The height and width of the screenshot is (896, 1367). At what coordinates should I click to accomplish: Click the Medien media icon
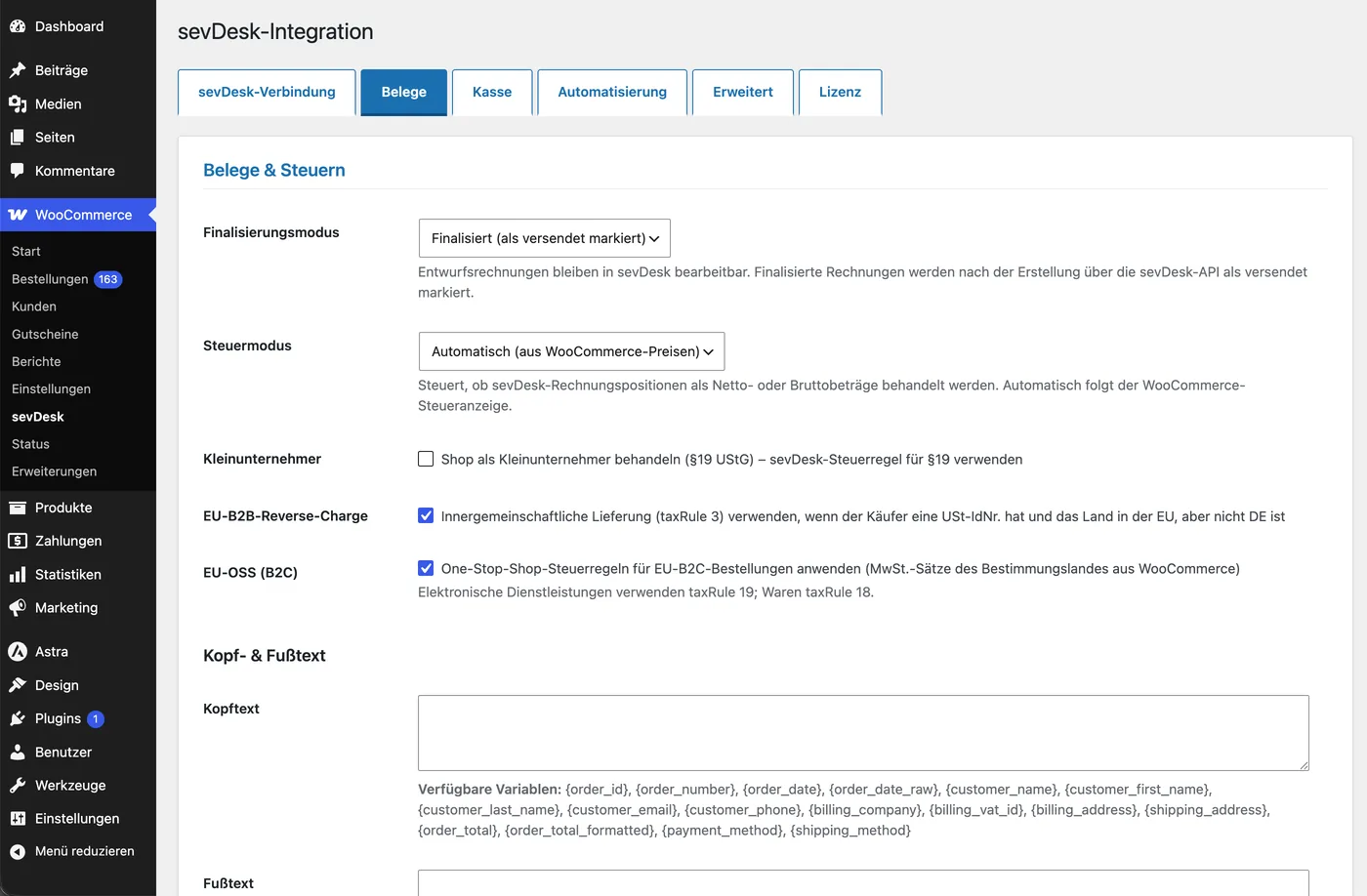tap(18, 103)
